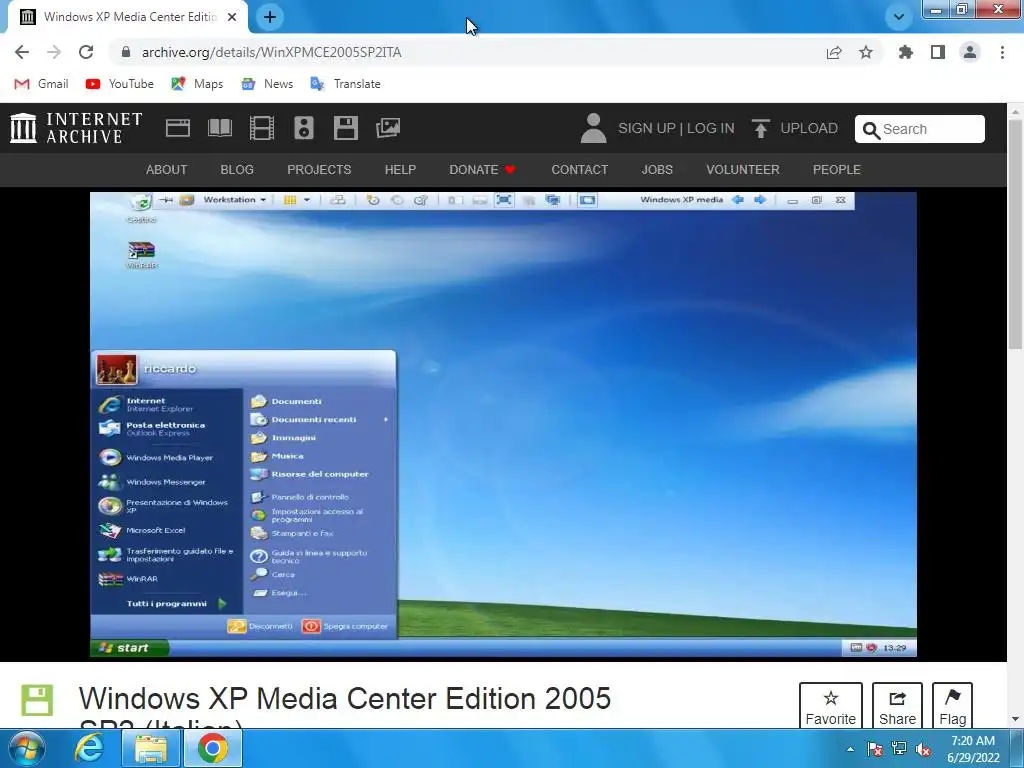The height and width of the screenshot is (768, 1024).
Task: Open the PROJECTS menu item
Action: [319, 170]
